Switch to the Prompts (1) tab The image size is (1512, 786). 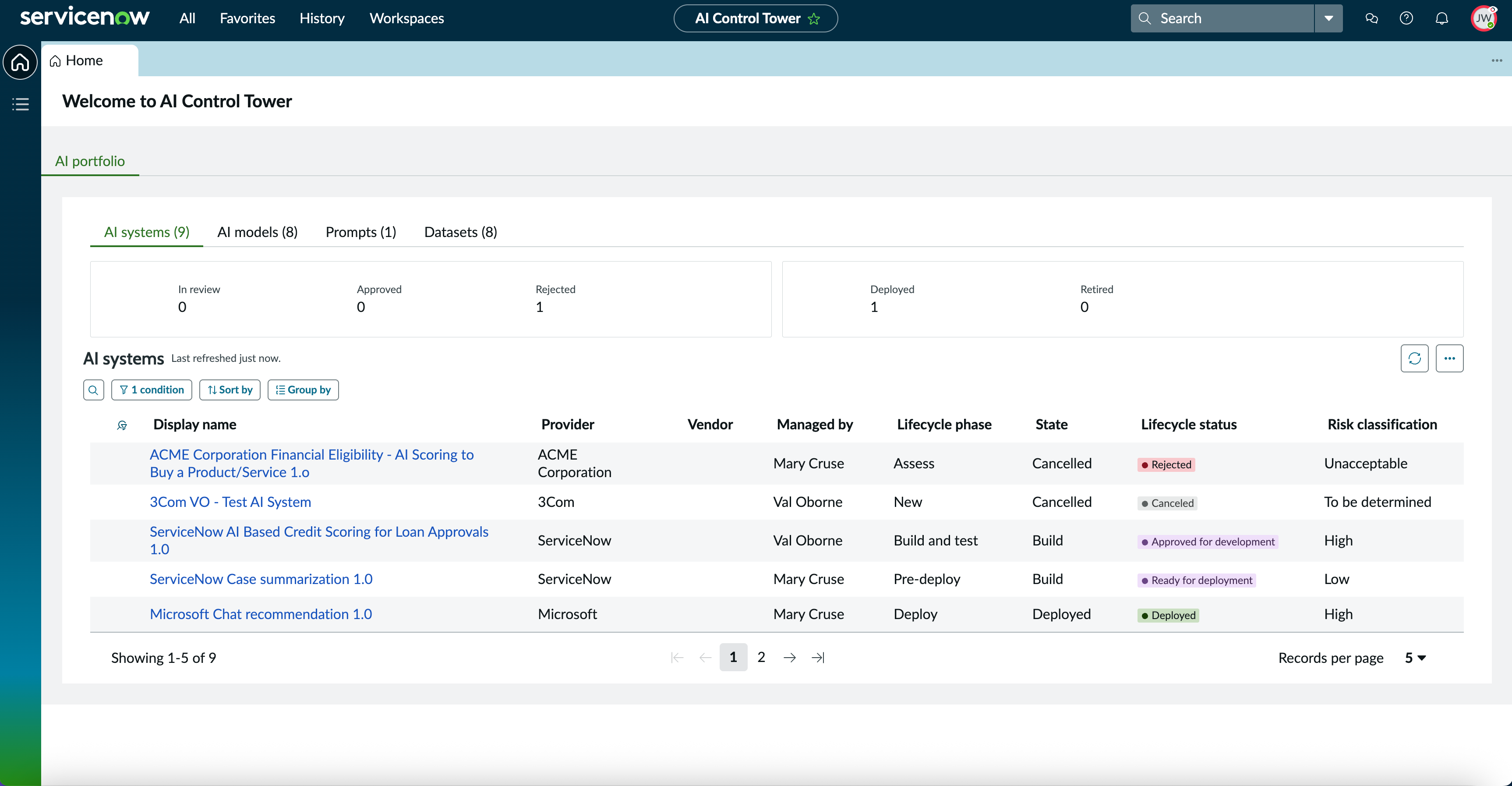[x=361, y=232]
